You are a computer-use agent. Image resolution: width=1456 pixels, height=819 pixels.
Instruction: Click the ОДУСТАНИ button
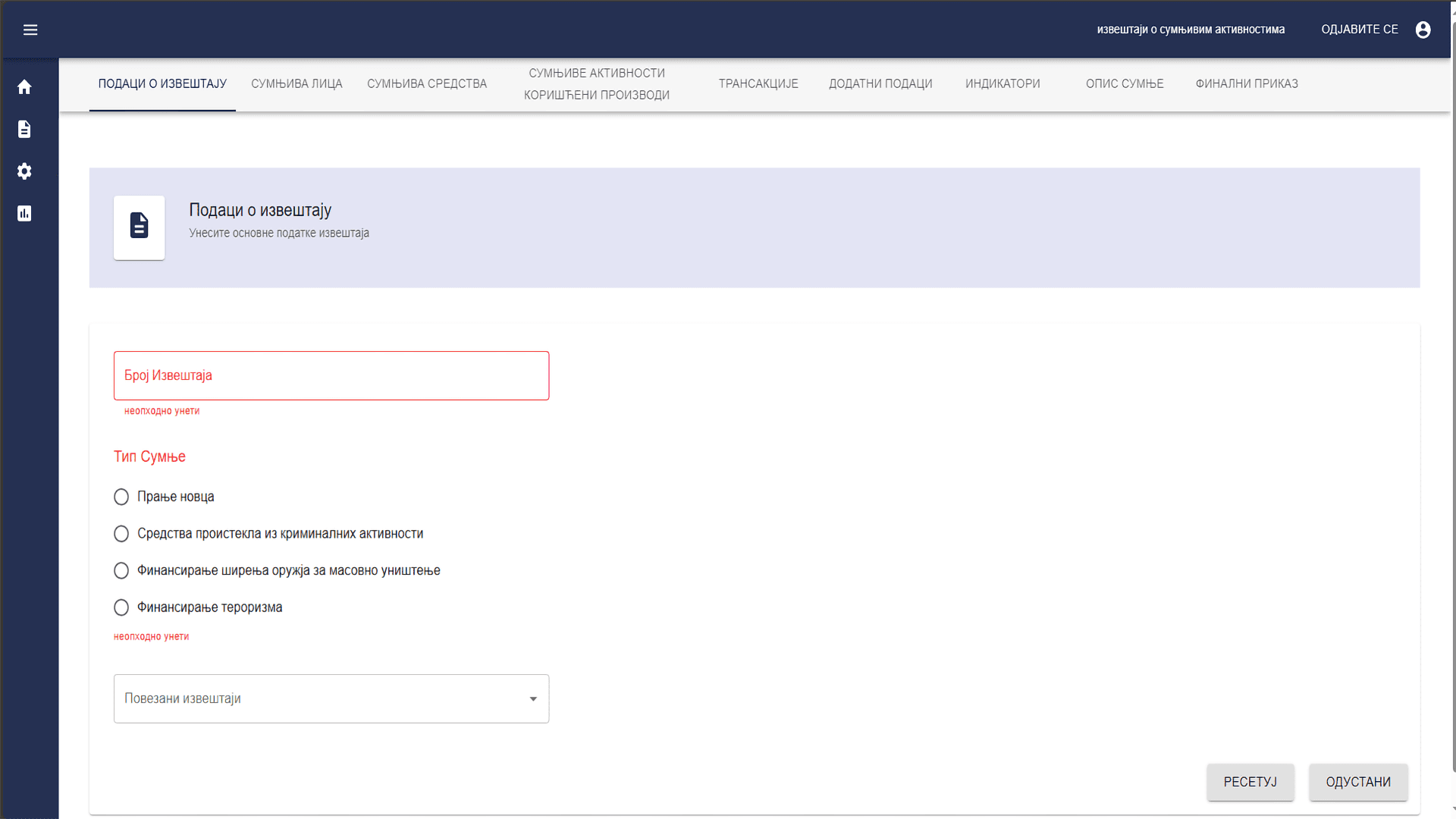click(x=1357, y=782)
